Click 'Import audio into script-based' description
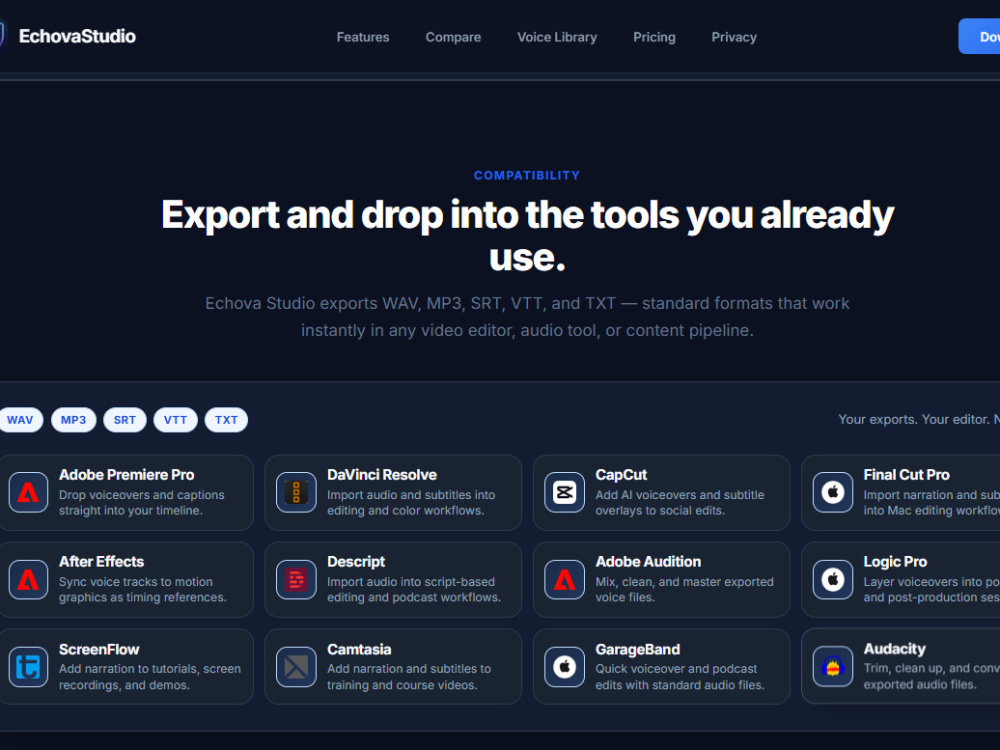Image resolution: width=1000 pixels, height=750 pixels. point(413,589)
